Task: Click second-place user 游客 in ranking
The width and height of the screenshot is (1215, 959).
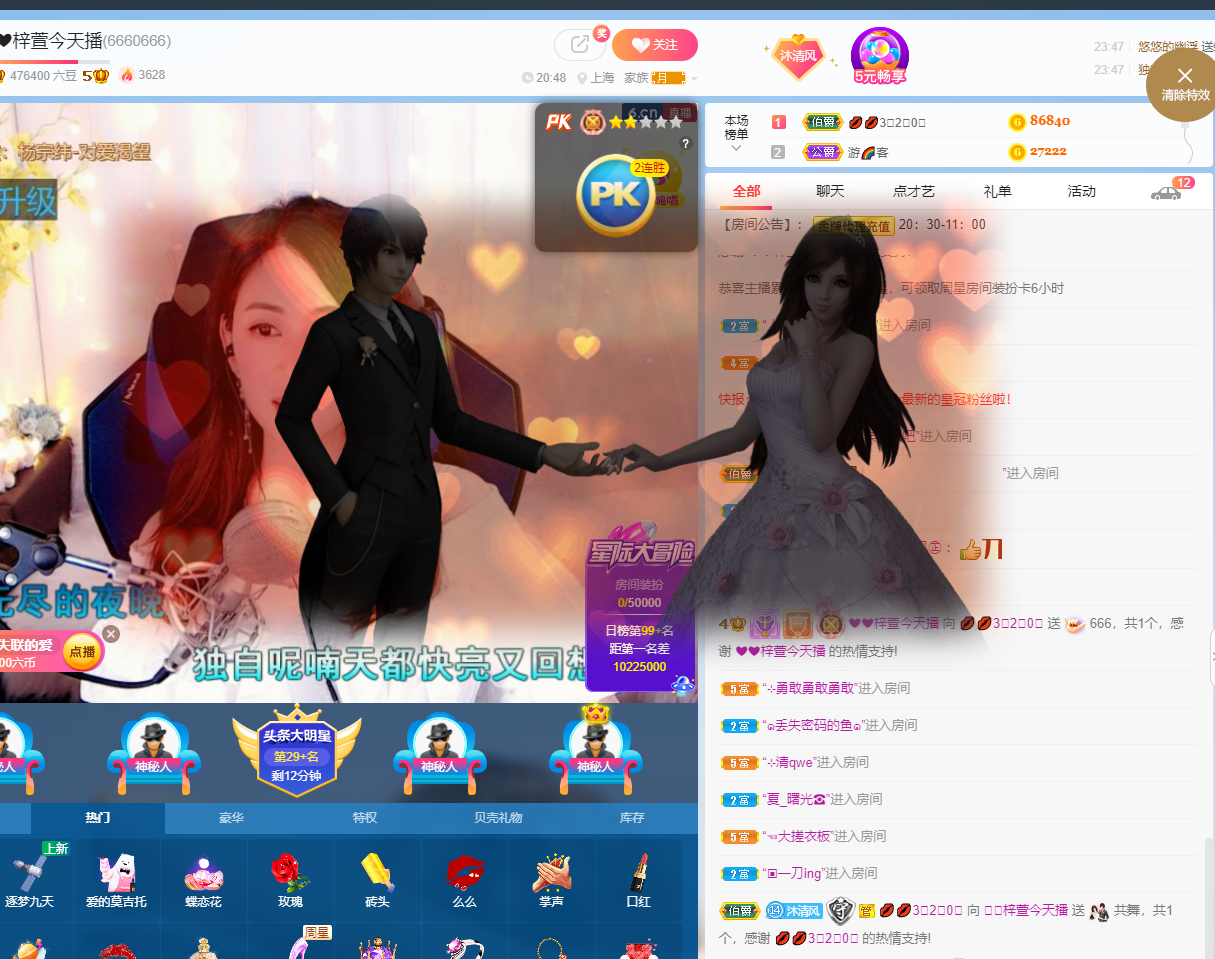Action: coord(868,152)
